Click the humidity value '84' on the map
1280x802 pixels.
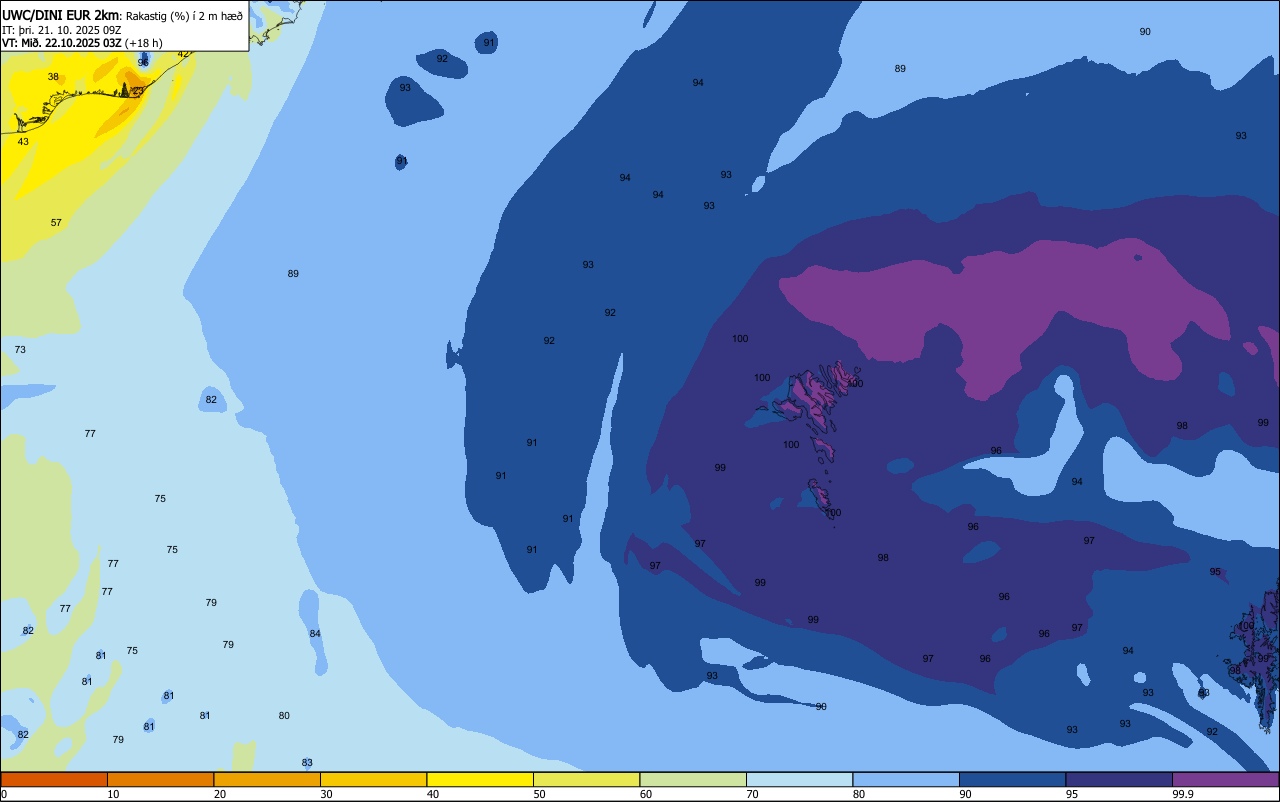(x=315, y=634)
